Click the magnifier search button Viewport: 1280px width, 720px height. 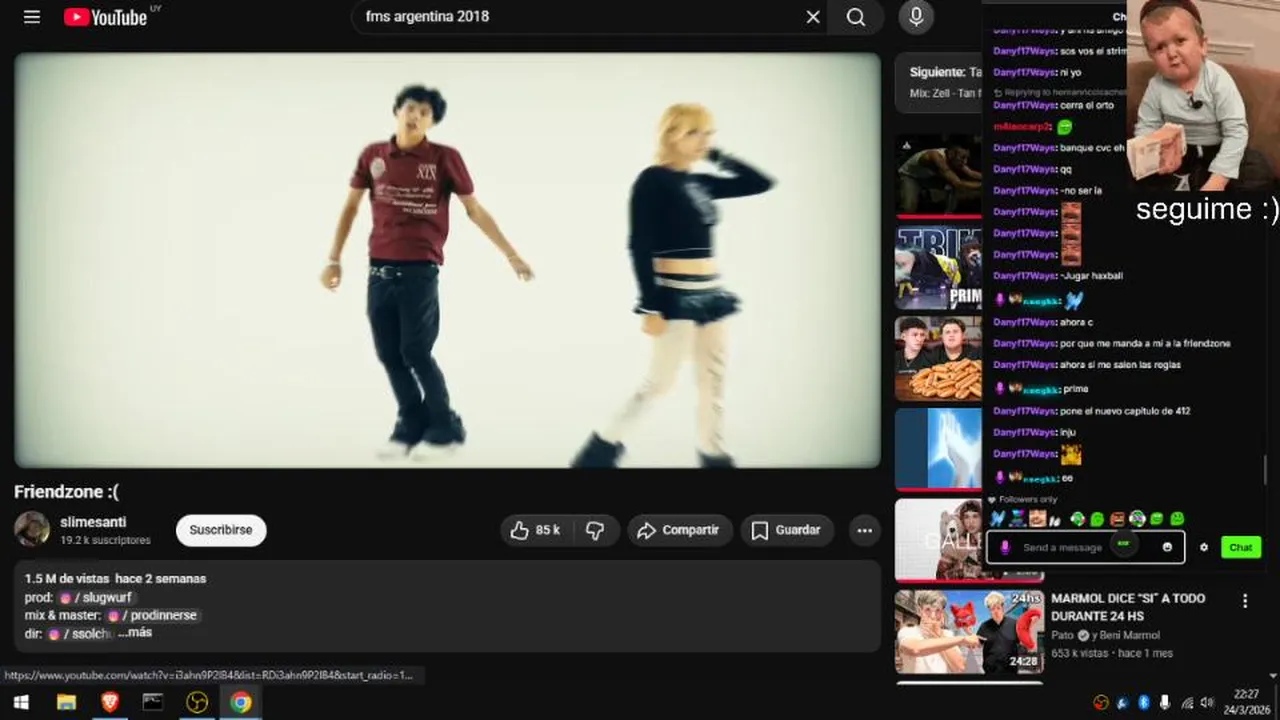(x=856, y=17)
